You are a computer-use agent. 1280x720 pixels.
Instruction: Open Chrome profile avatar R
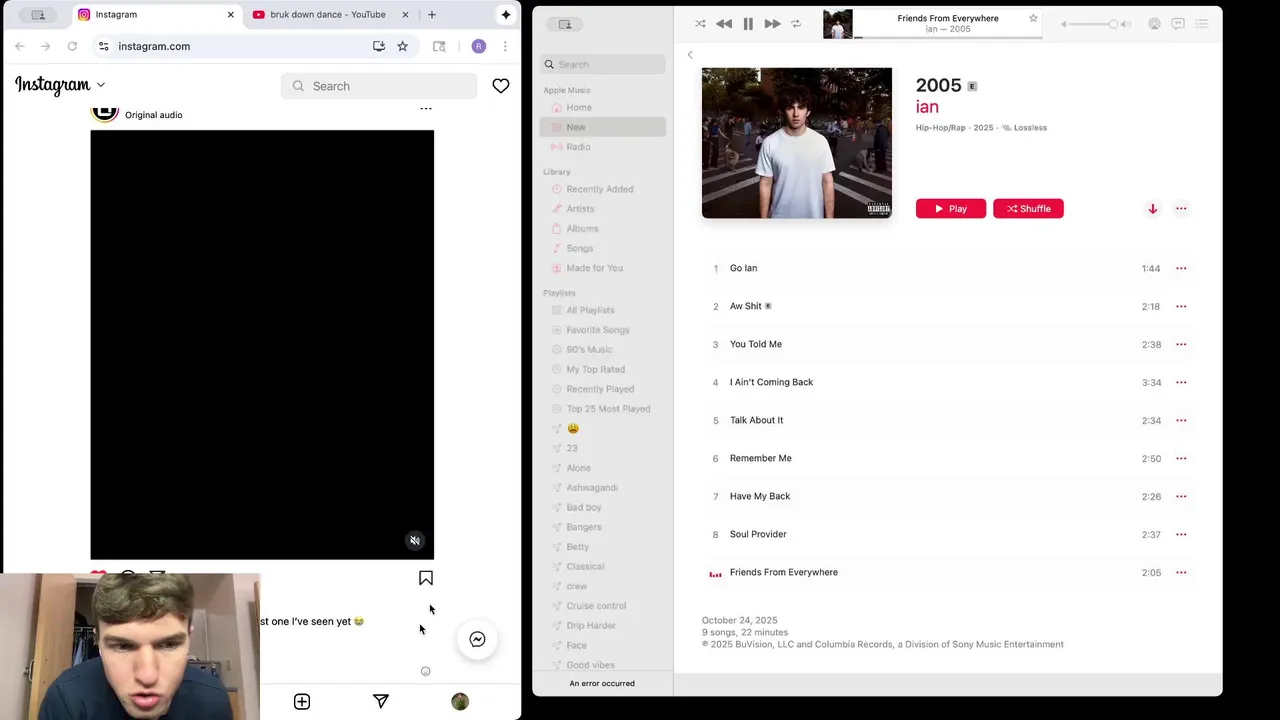pyautogui.click(x=479, y=46)
